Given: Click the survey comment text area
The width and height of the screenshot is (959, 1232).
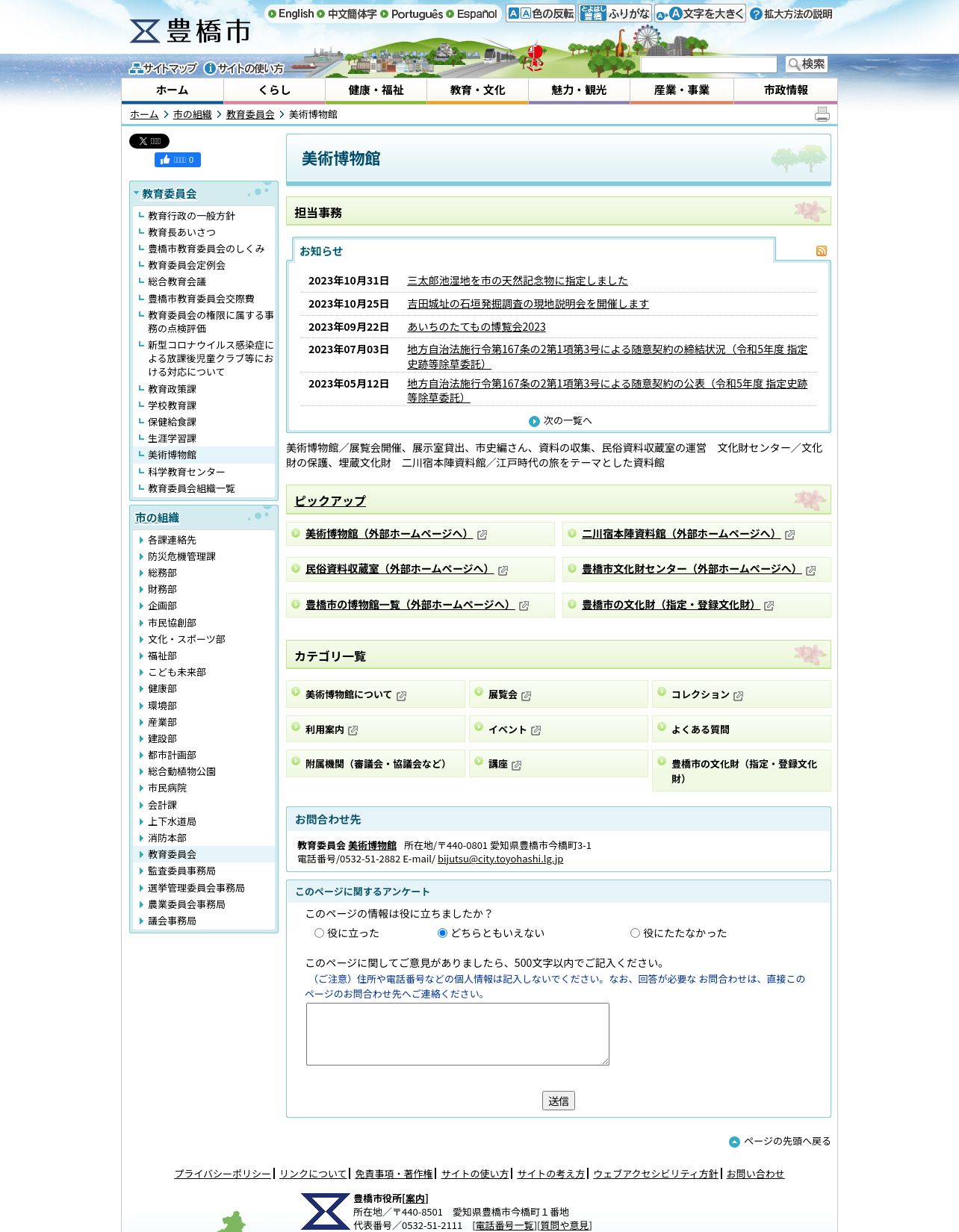Looking at the screenshot, I should (457, 1034).
